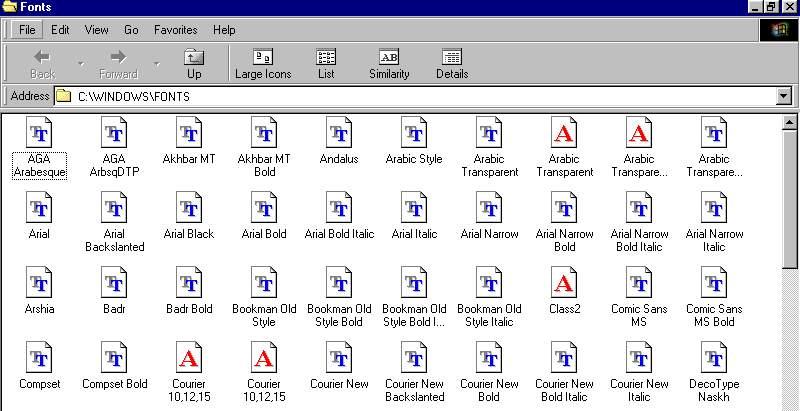Open the Favorites menu

pos(176,30)
